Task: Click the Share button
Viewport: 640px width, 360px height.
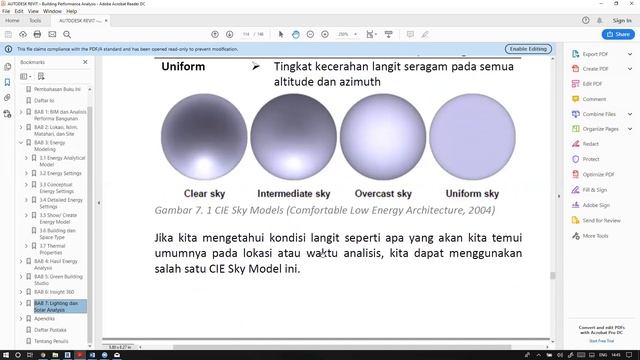Action: (618, 34)
